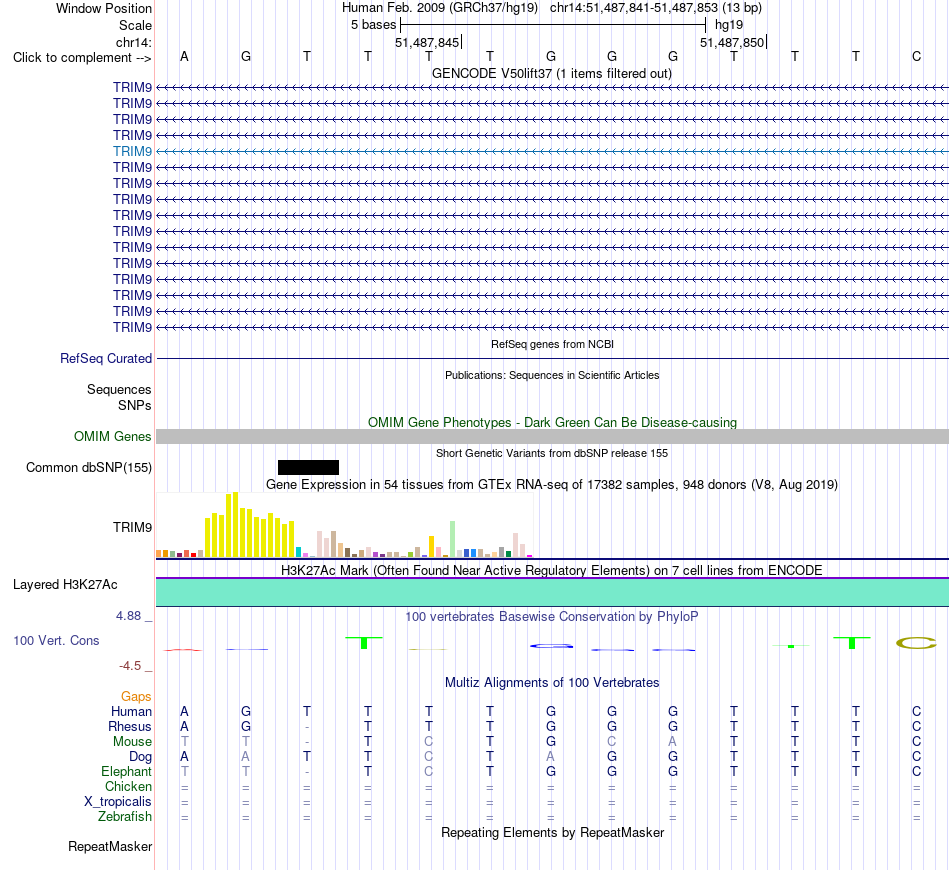Click the hg19 assembly label

729,25
